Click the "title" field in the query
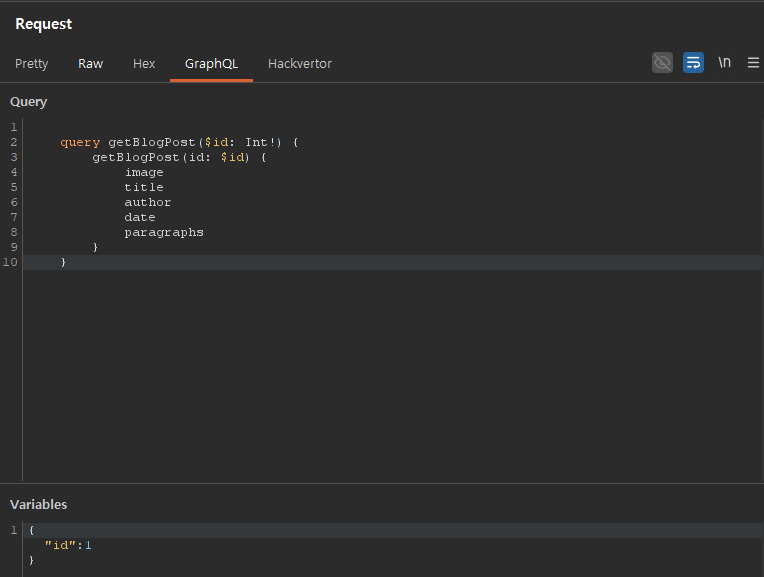764x577 pixels. click(144, 187)
